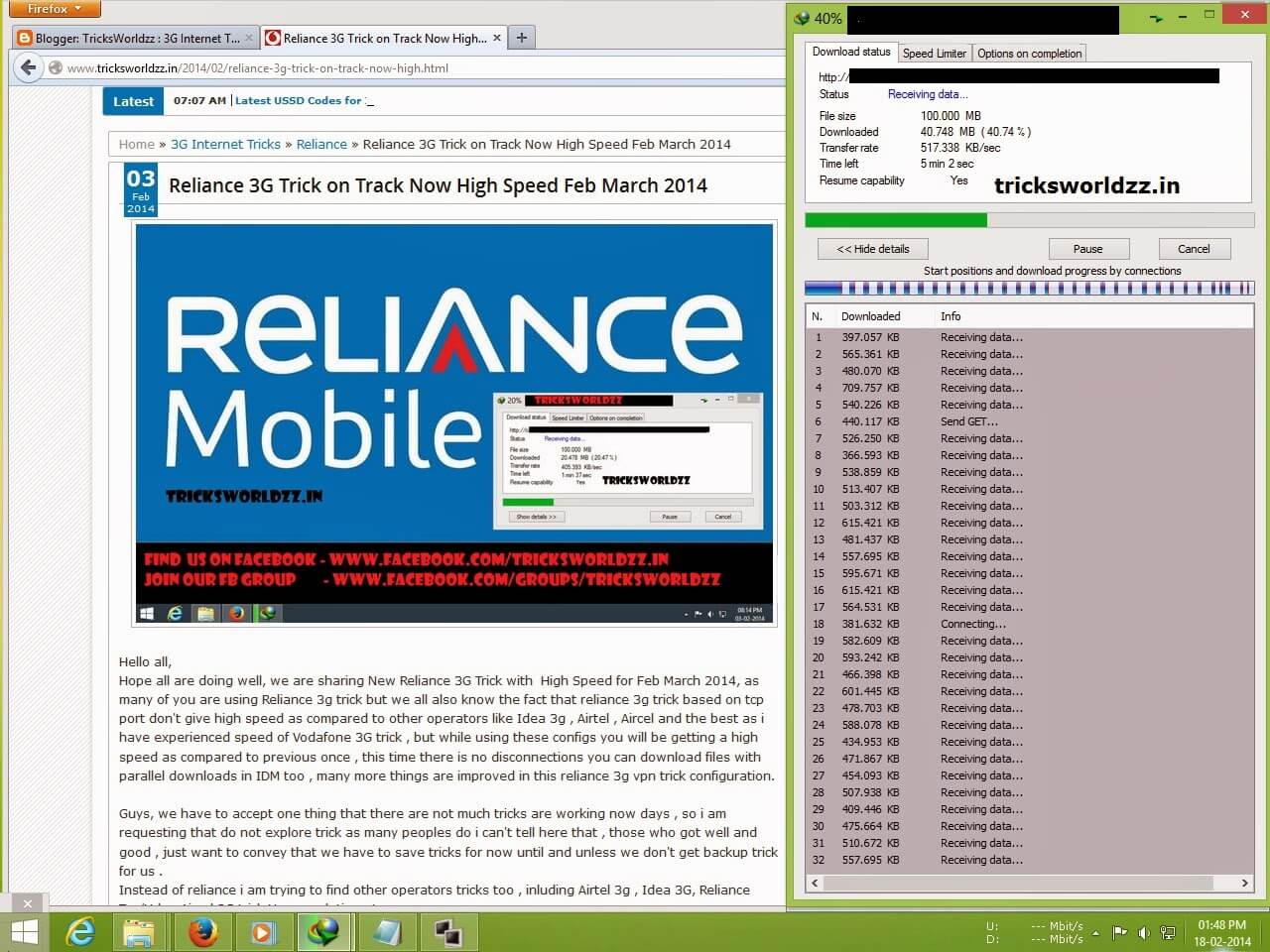Image resolution: width=1270 pixels, height=952 pixels.
Task: Expand the hidden tray icons arrow
Action: click(x=1095, y=933)
